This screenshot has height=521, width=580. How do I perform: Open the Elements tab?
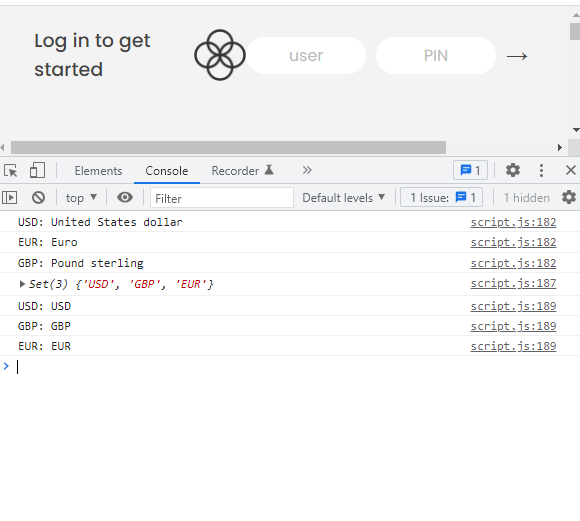98,171
